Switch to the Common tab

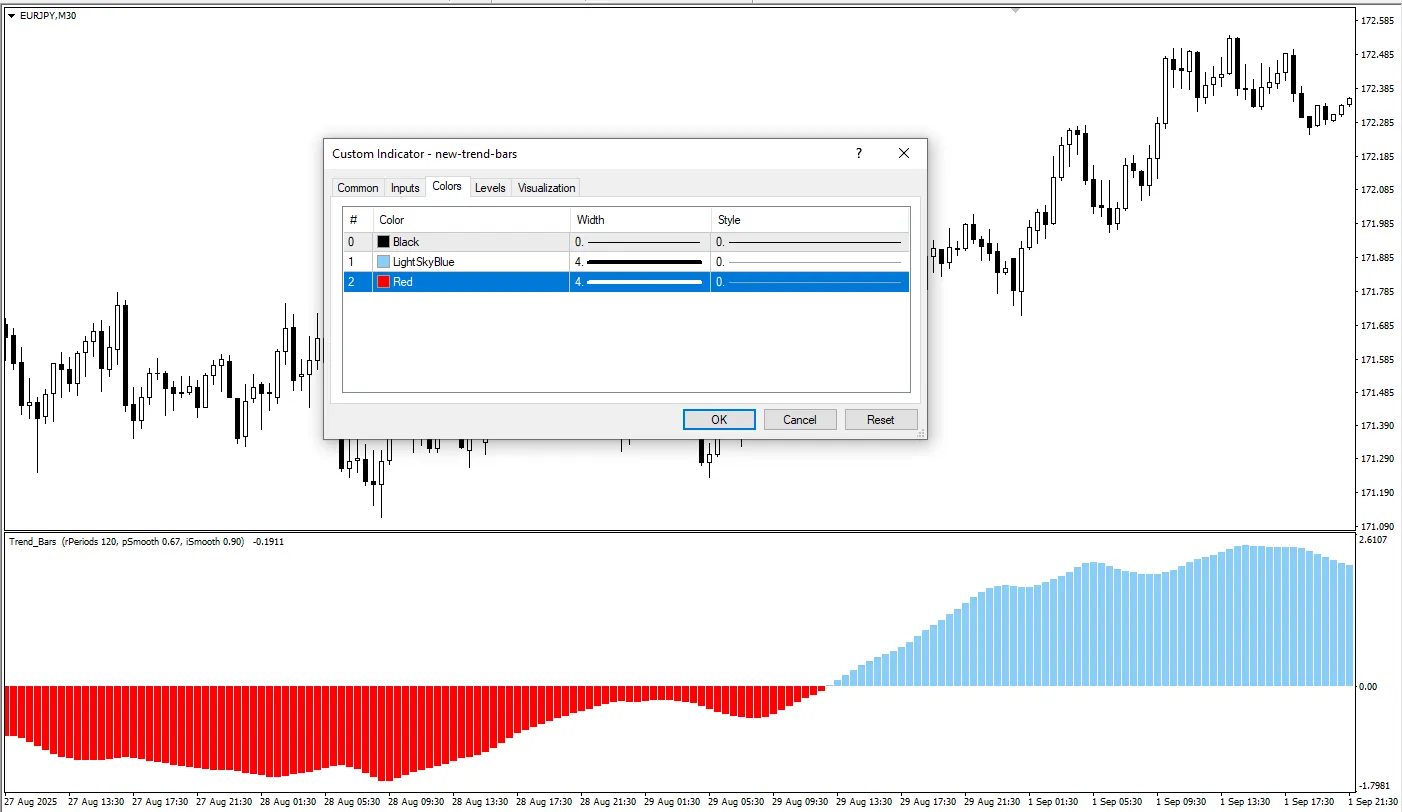click(x=357, y=188)
